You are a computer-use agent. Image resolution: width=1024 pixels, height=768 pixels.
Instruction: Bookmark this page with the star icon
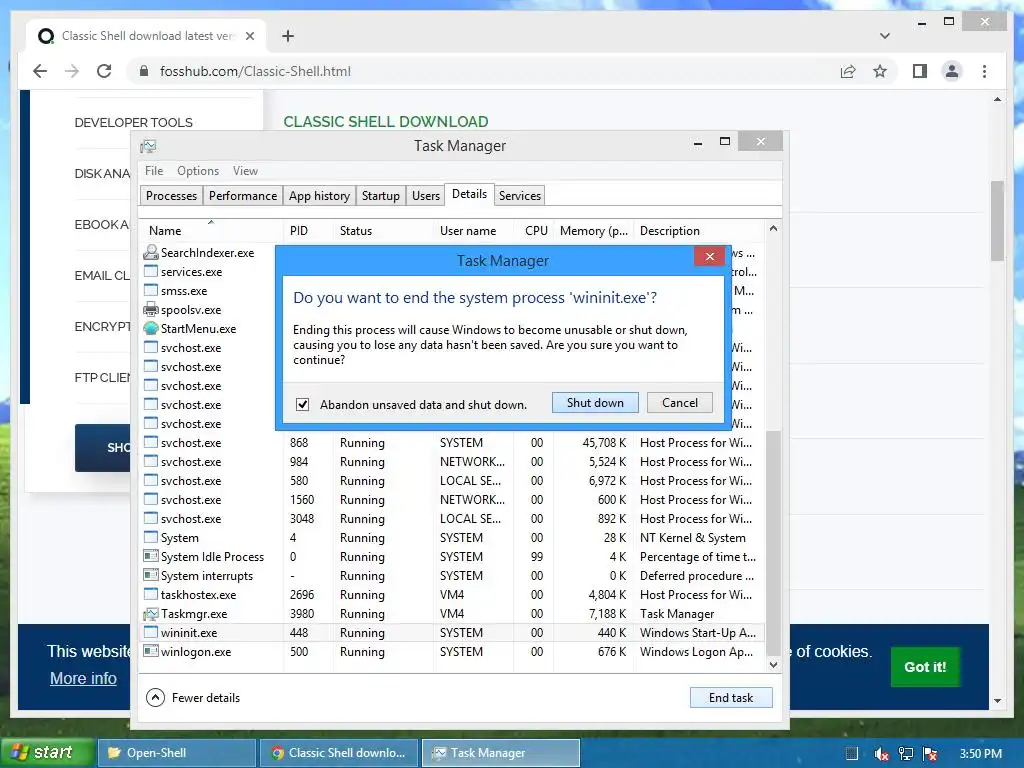click(x=880, y=71)
